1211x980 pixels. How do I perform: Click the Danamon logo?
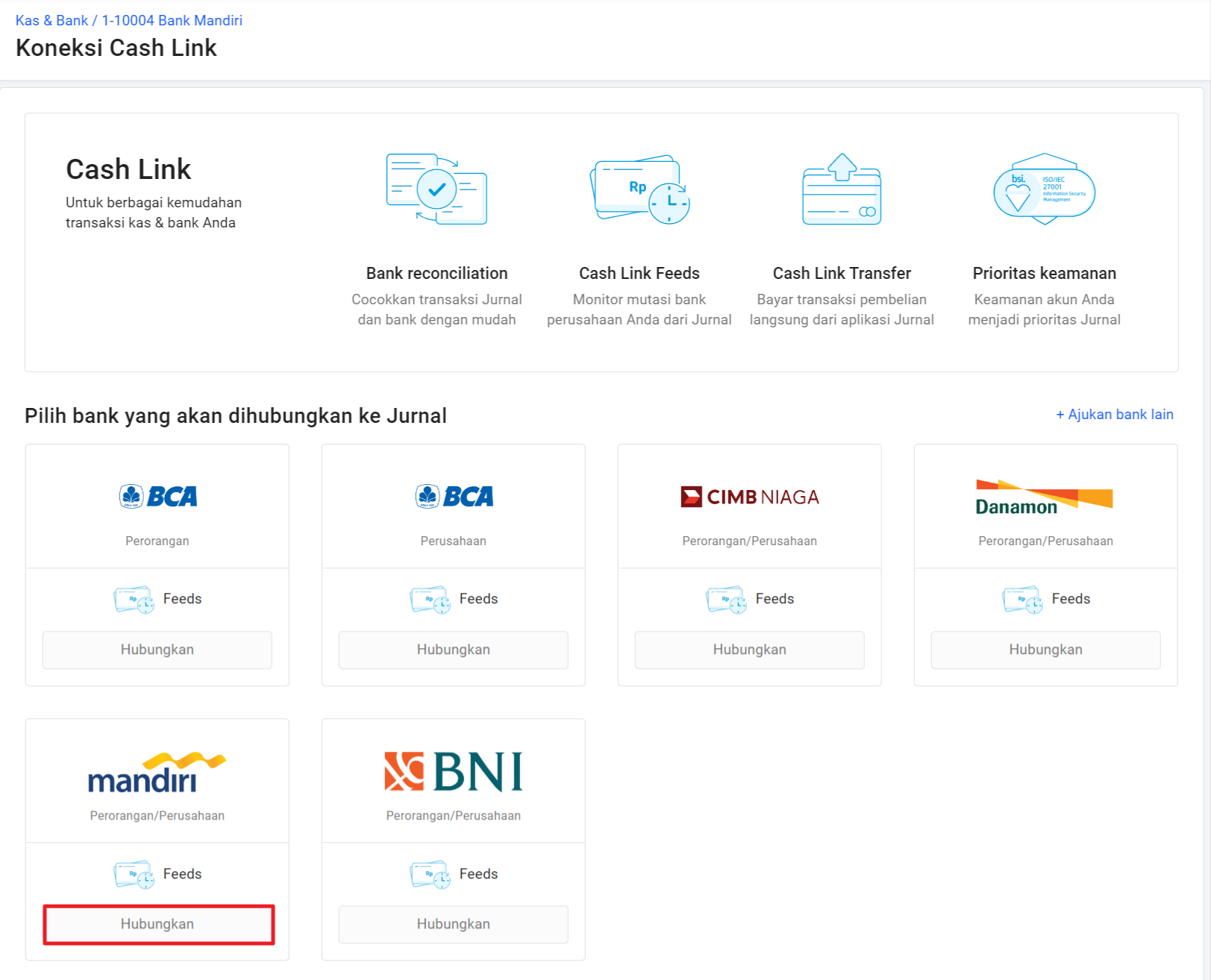coord(1045,497)
